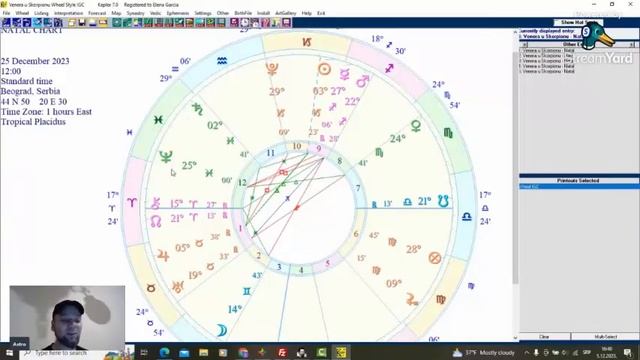Viewport: 640px width, 360px height.
Task: Open the Wheel menu
Action: pyautogui.click(x=22, y=13)
